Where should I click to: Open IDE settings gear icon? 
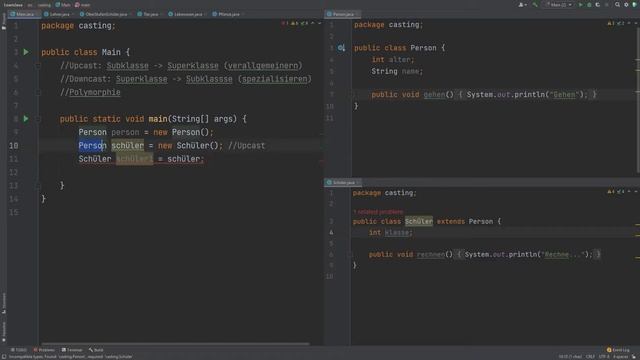626,5
